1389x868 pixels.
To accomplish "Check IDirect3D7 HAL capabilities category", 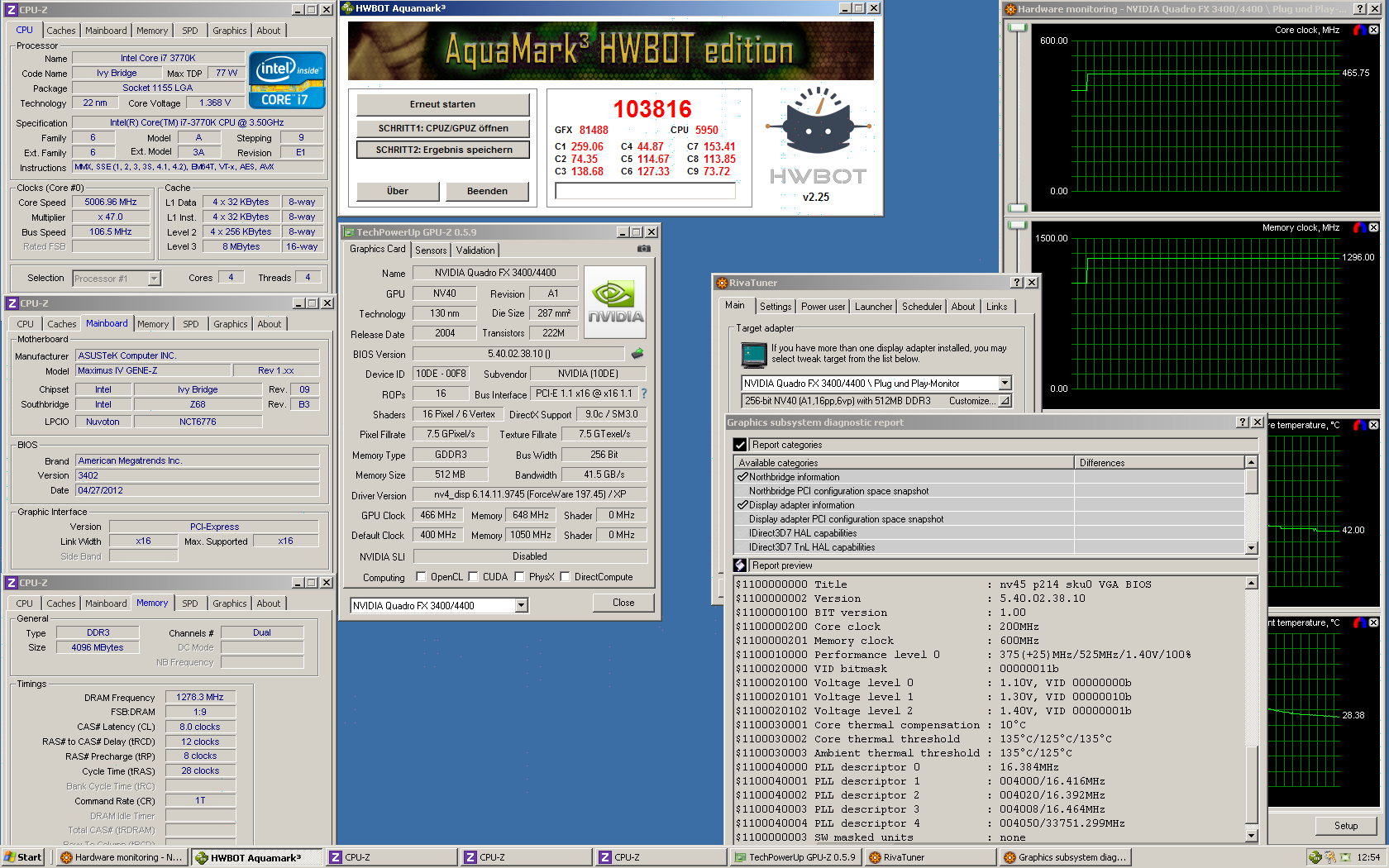I will click(802, 533).
